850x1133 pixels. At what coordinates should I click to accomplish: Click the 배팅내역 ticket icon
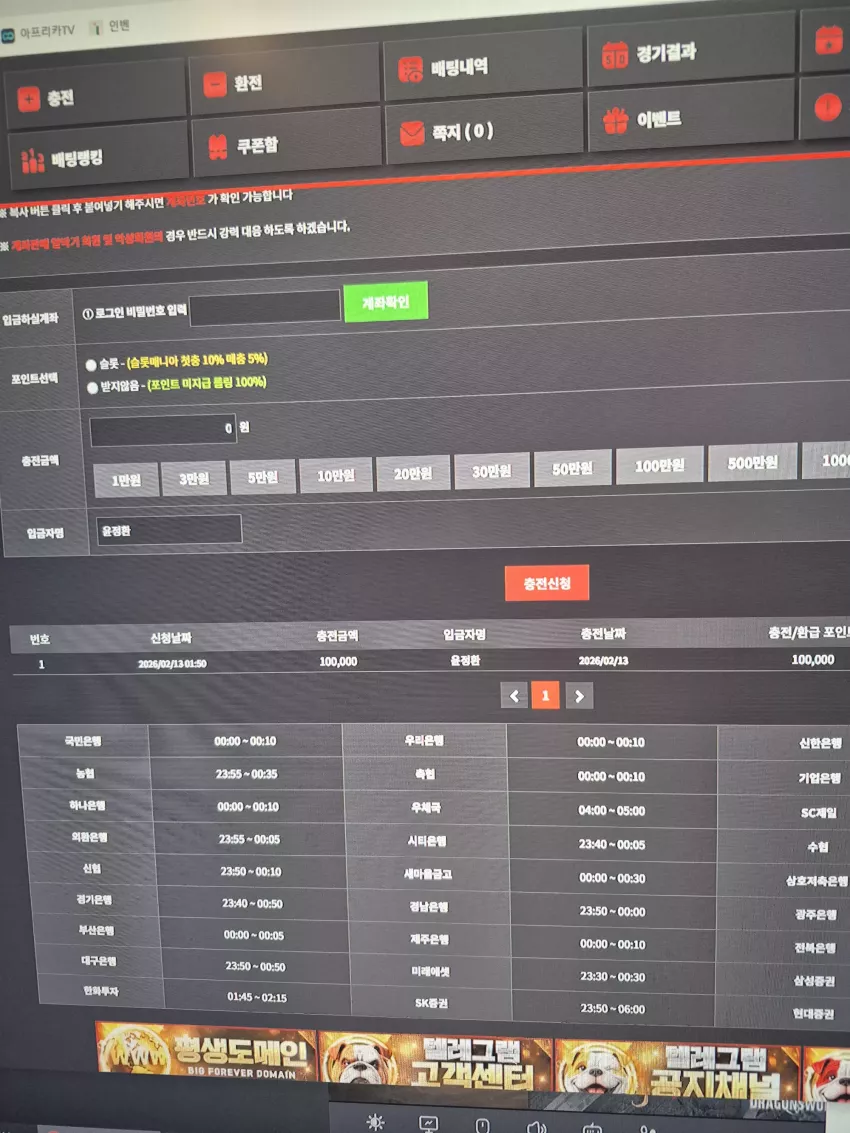[411, 70]
